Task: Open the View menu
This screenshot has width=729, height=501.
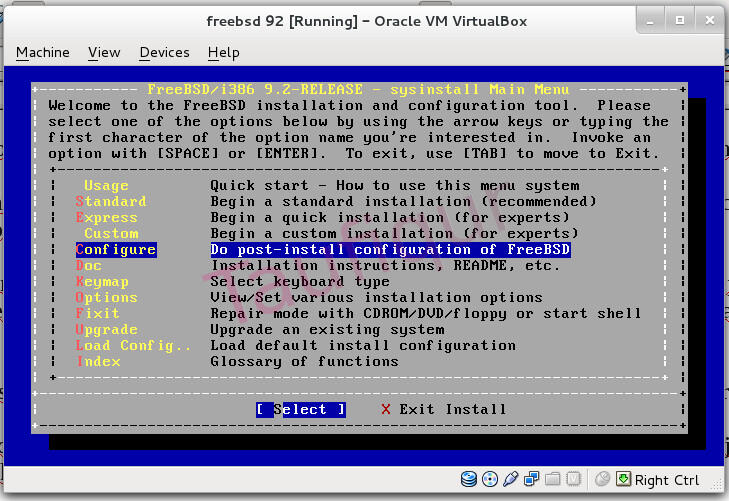Action: click(x=104, y=53)
